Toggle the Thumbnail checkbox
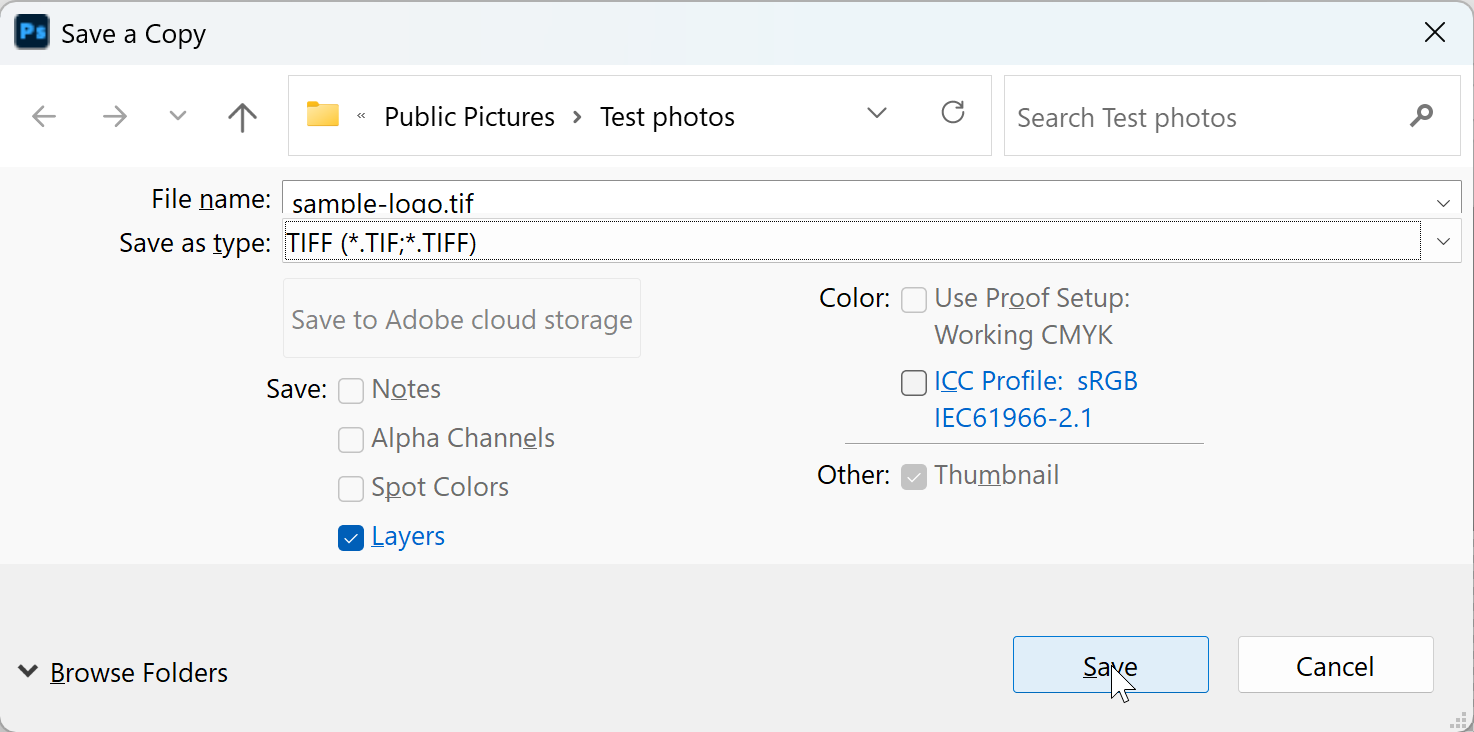 [x=914, y=476]
